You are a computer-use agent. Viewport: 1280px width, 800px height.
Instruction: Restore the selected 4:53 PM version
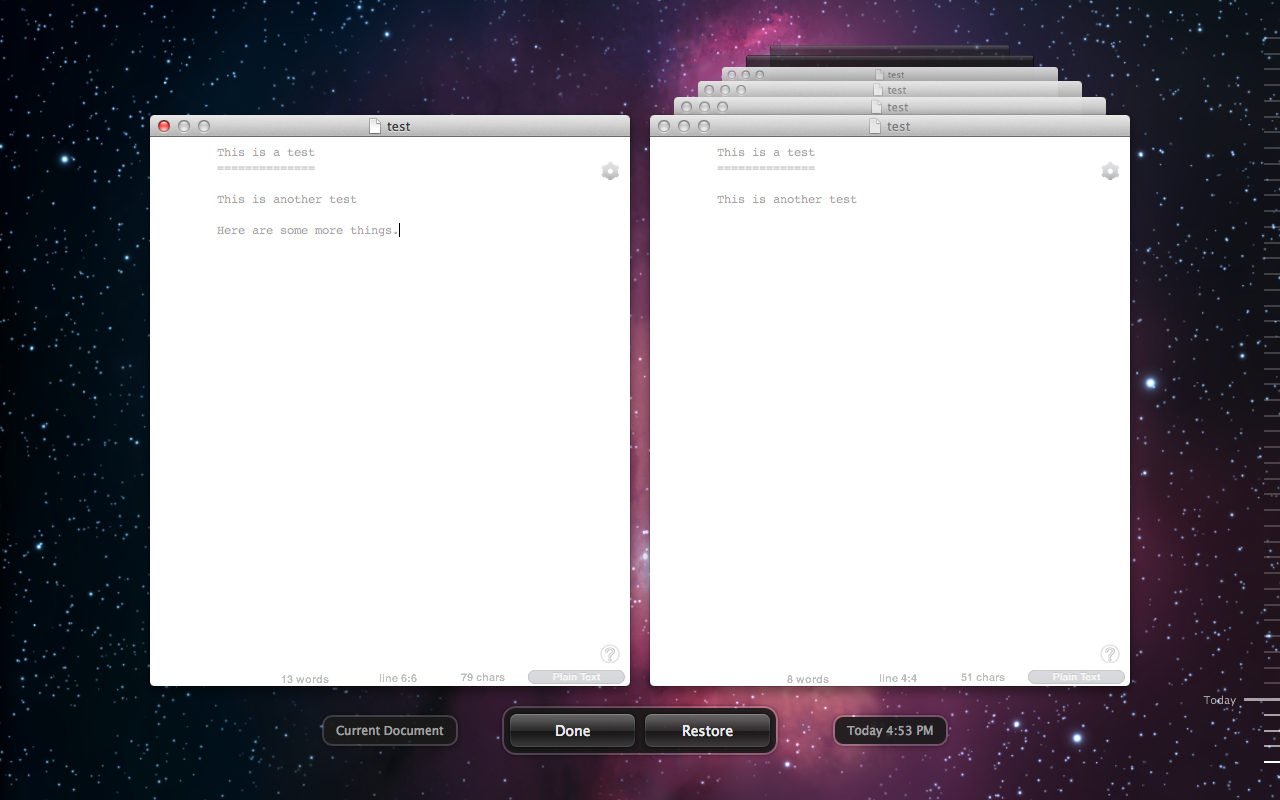[x=707, y=731]
